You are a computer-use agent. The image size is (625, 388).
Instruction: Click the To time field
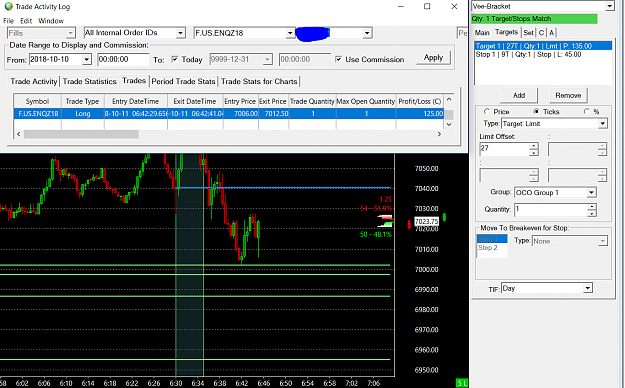click(305, 59)
